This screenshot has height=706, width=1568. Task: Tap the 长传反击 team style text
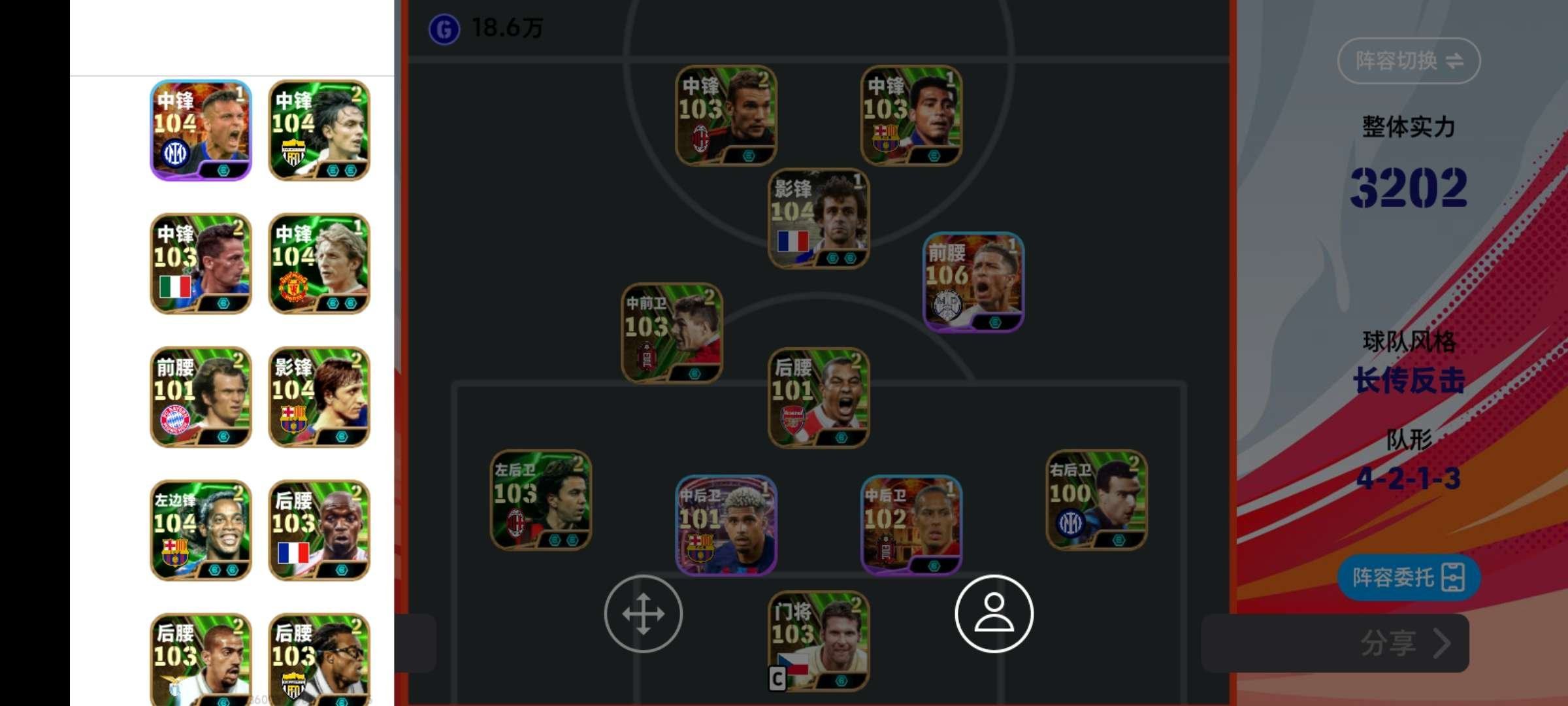(1409, 380)
